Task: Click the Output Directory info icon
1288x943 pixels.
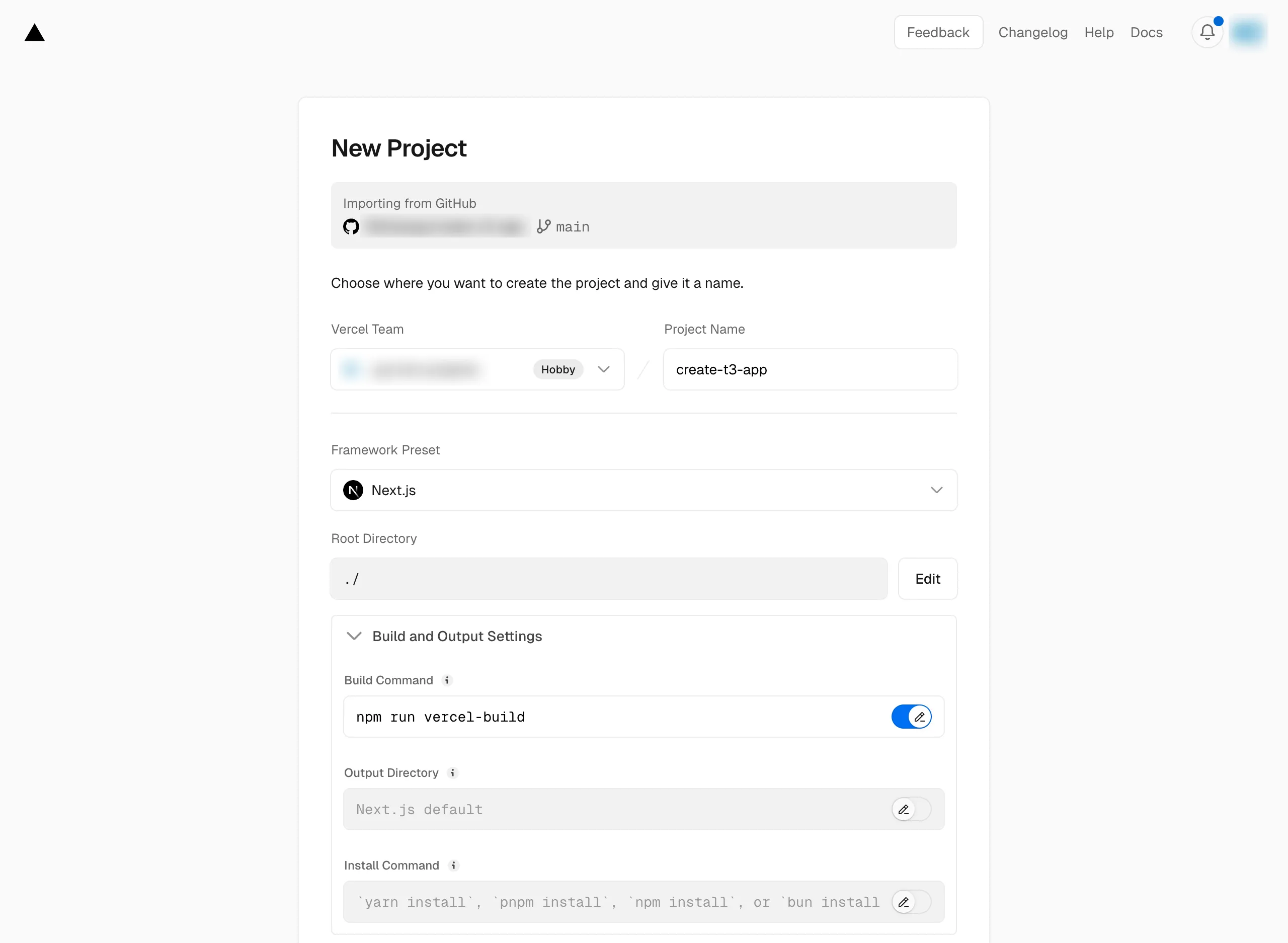Action: (x=452, y=773)
